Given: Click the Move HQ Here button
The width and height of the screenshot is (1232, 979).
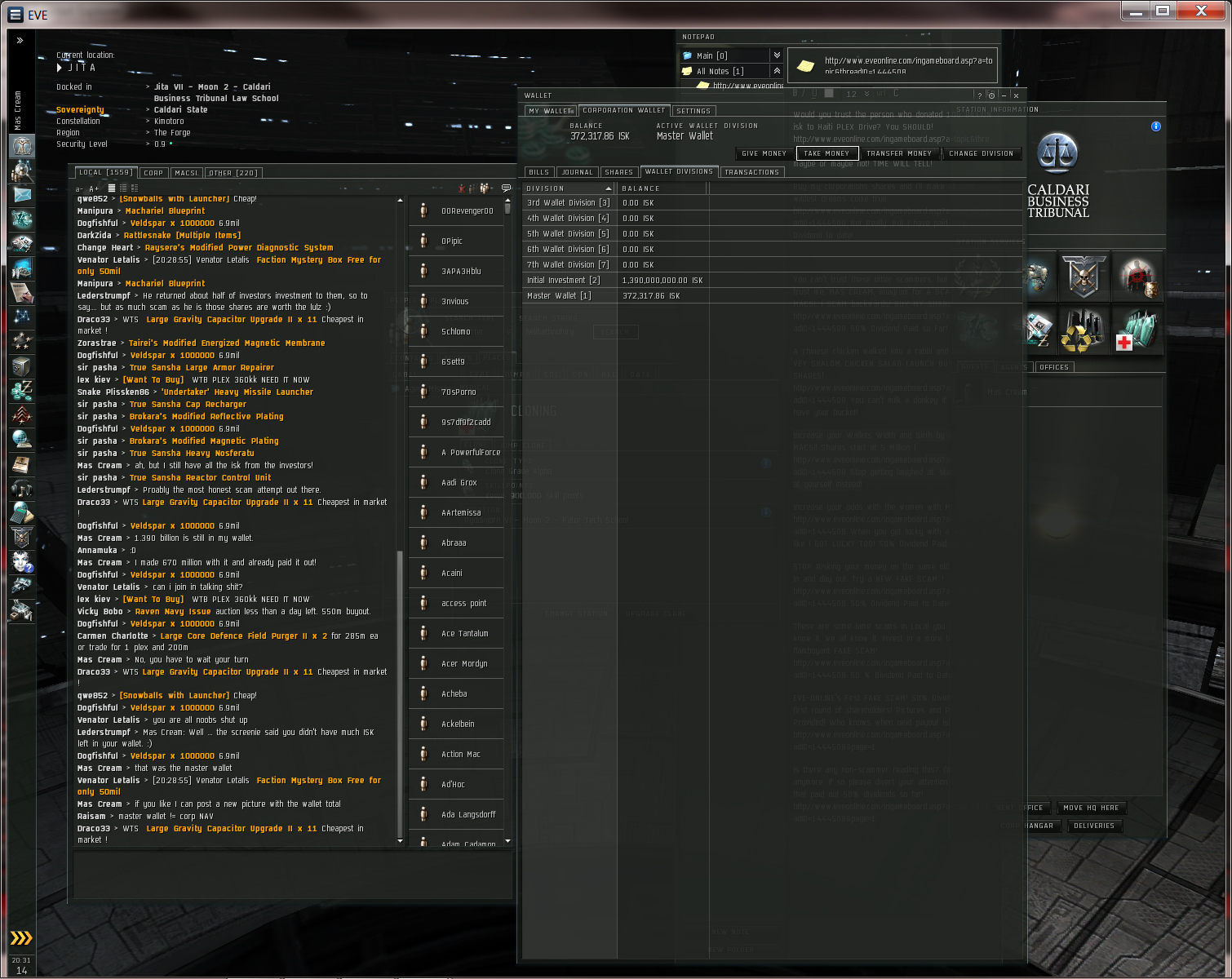Looking at the screenshot, I should (x=1092, y=808).
